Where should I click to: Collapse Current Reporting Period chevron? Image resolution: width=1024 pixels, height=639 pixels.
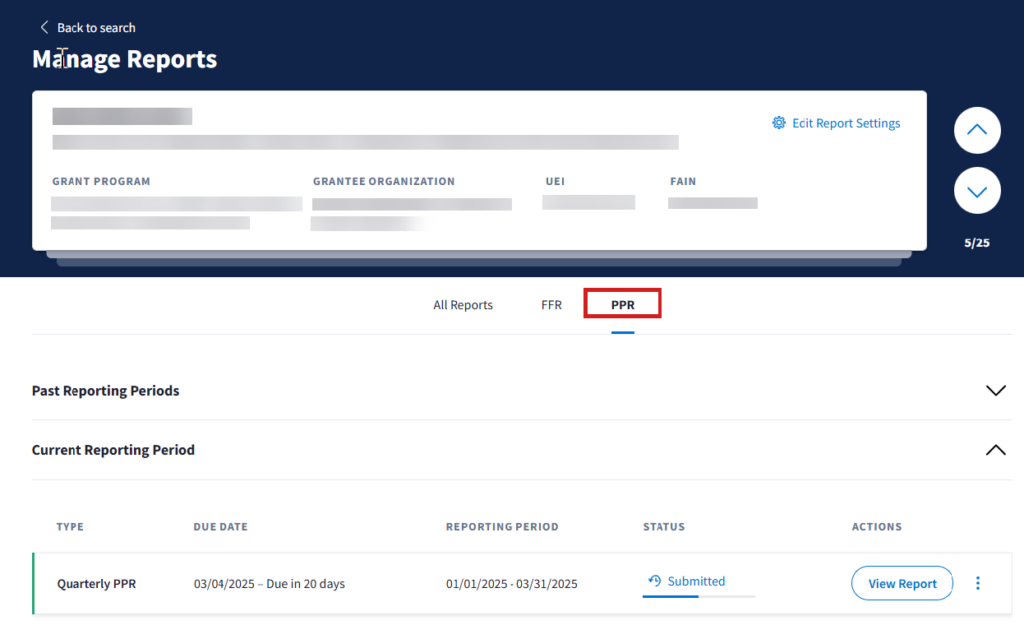995,450
